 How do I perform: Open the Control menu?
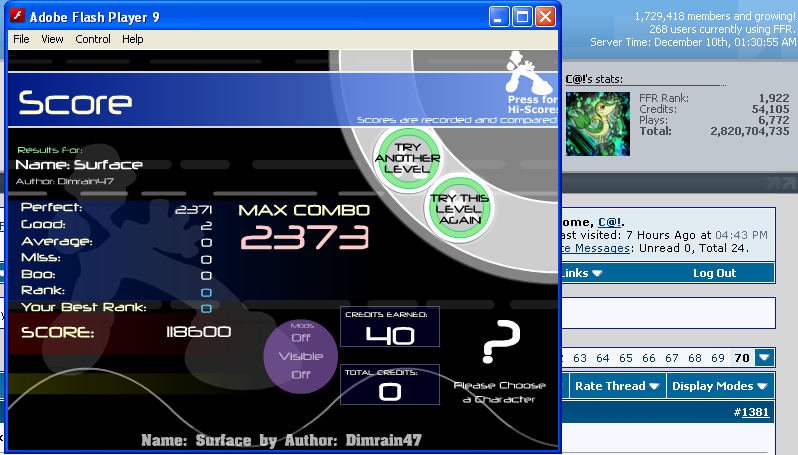click(93, 39)
